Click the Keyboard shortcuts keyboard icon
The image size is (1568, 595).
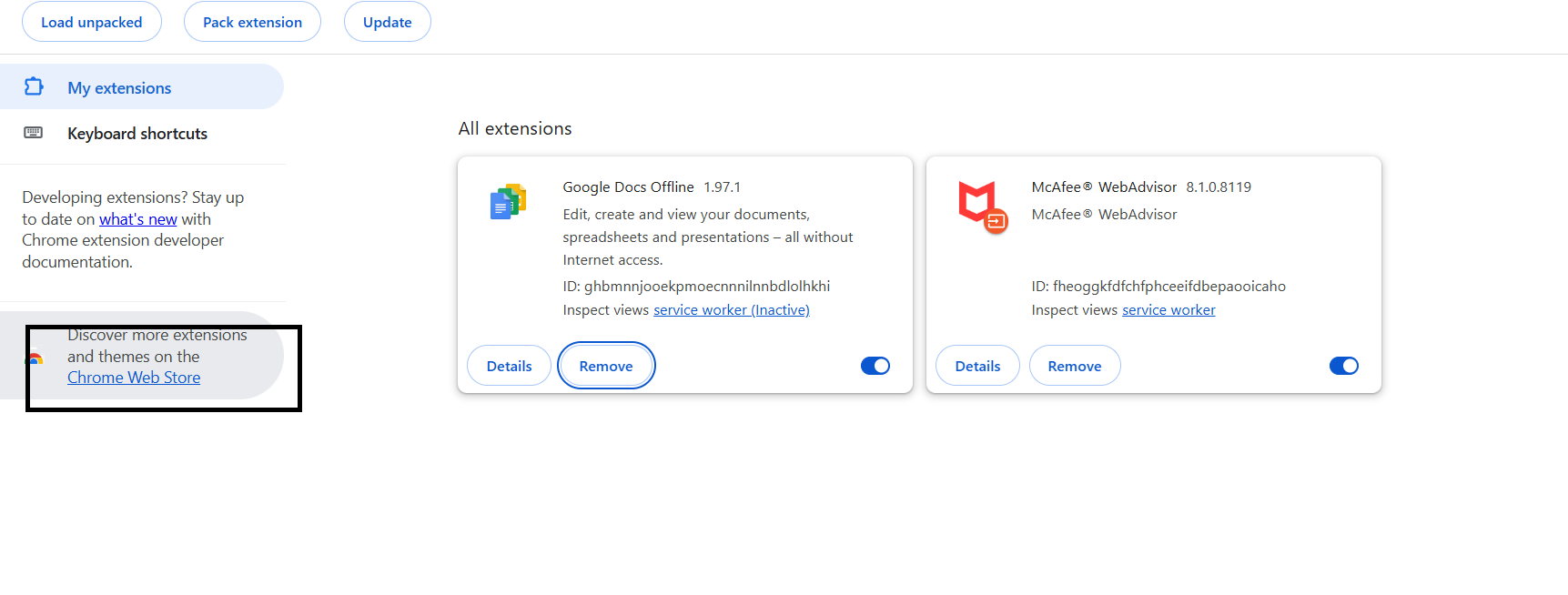(34, 133)
